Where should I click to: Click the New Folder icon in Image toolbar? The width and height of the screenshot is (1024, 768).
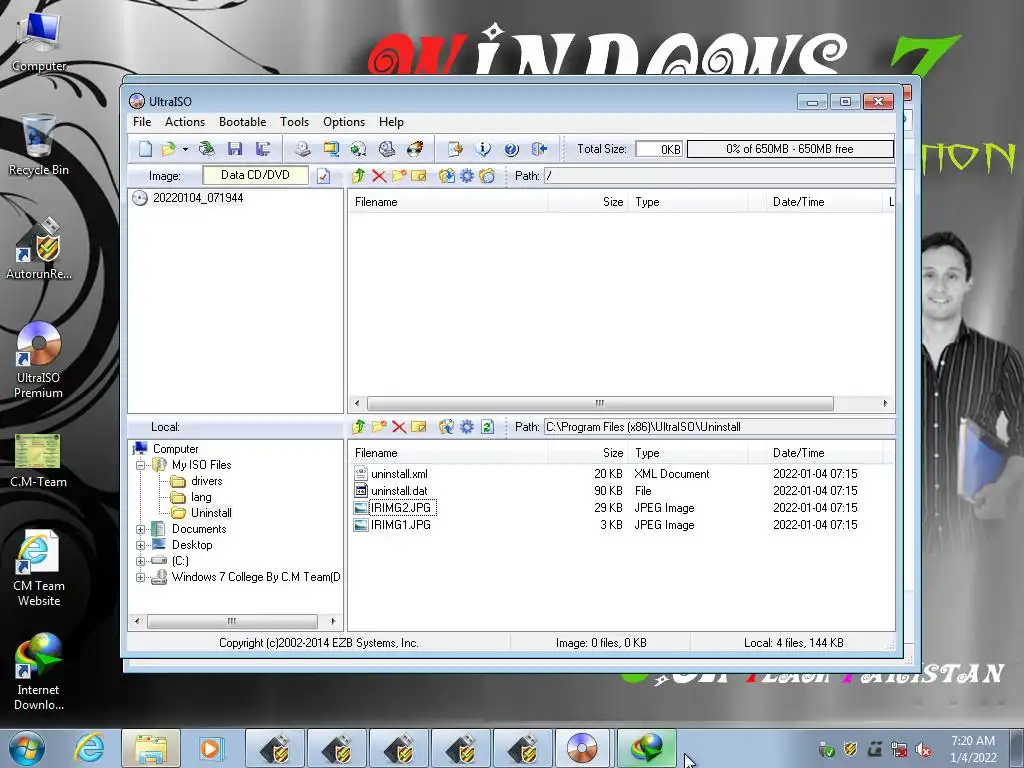[399, 176]
